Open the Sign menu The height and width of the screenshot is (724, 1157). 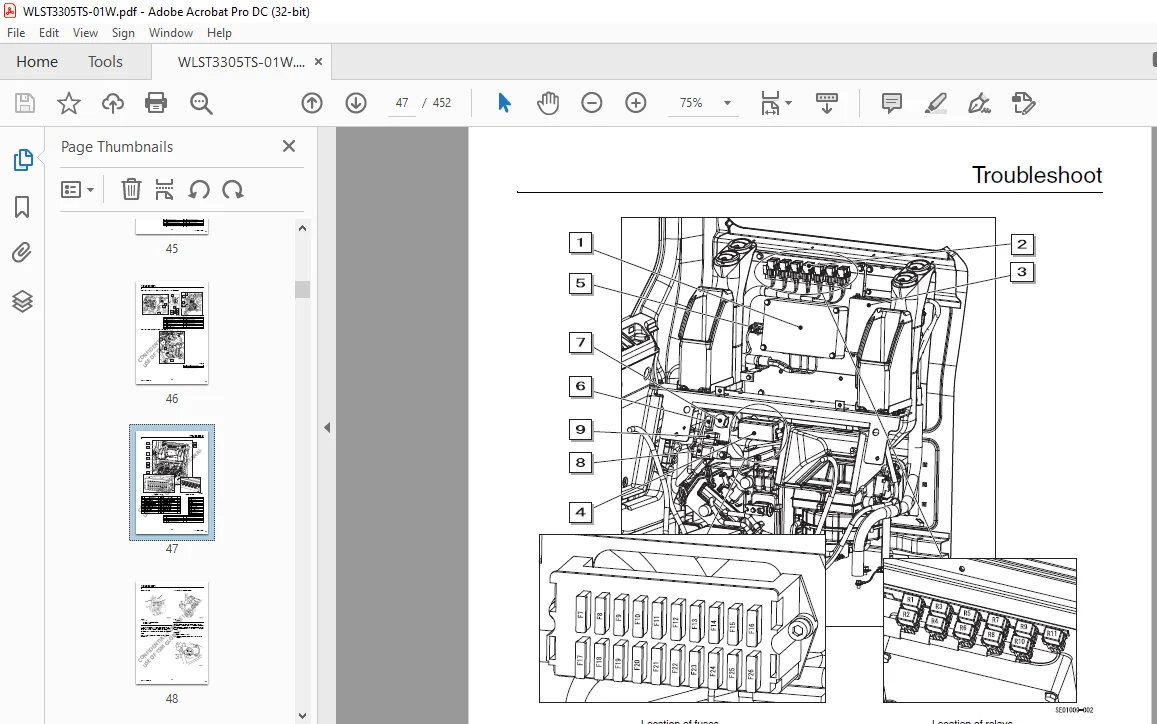pos(123,32)
